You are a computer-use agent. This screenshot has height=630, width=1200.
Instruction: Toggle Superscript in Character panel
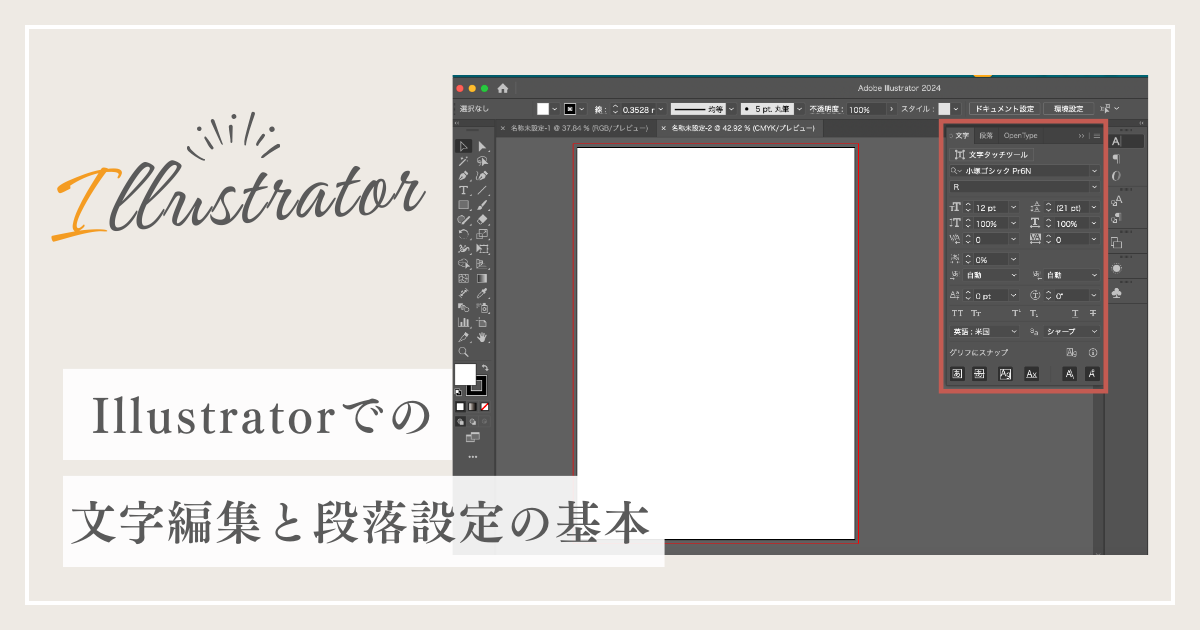[1016, 314]
